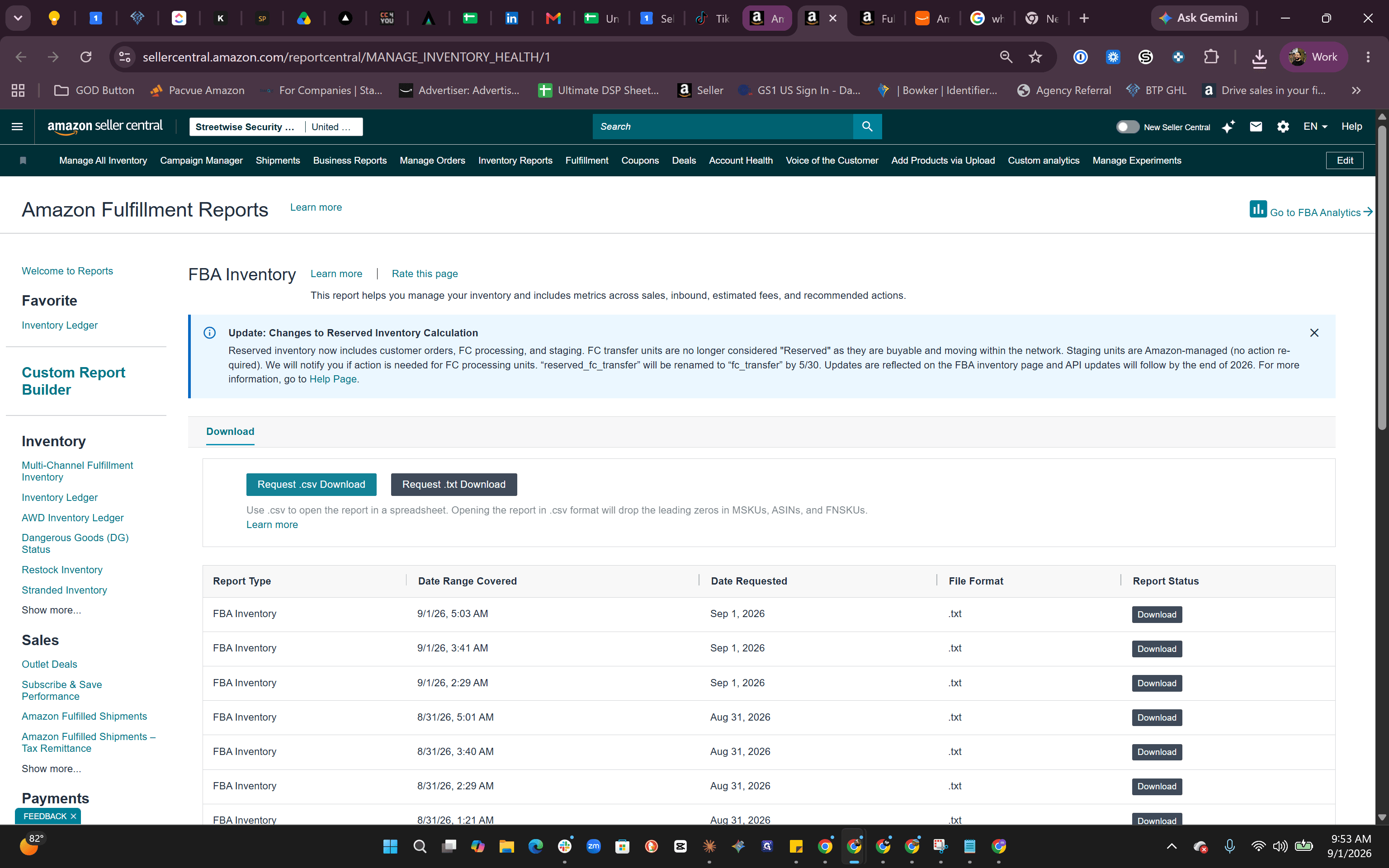The height and width of the screenshot is (868, 1389).
Task: Switch to the TikTok tab
Action: [x=712, y=19]
